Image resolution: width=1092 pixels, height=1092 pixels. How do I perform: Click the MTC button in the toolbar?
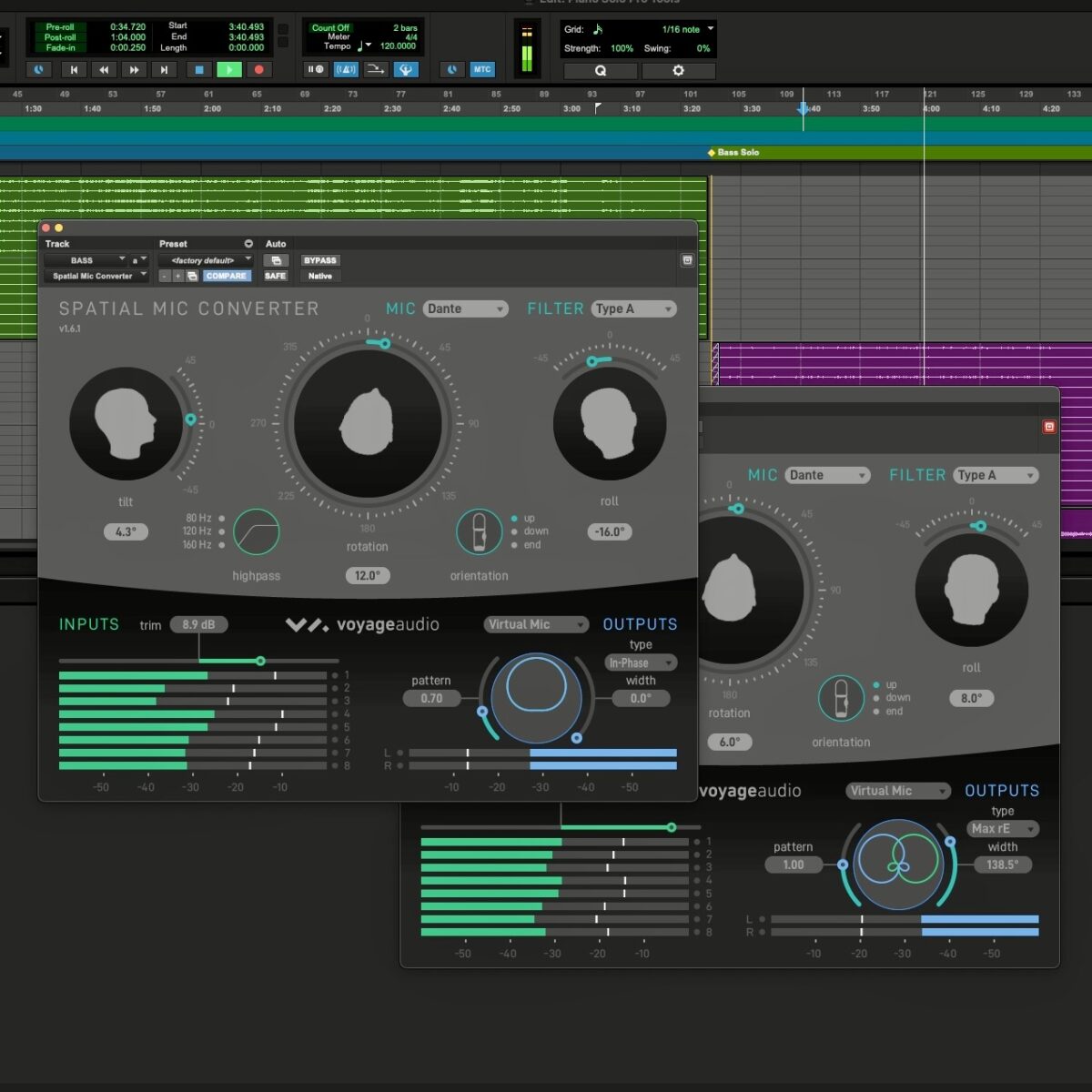(481, 69)
